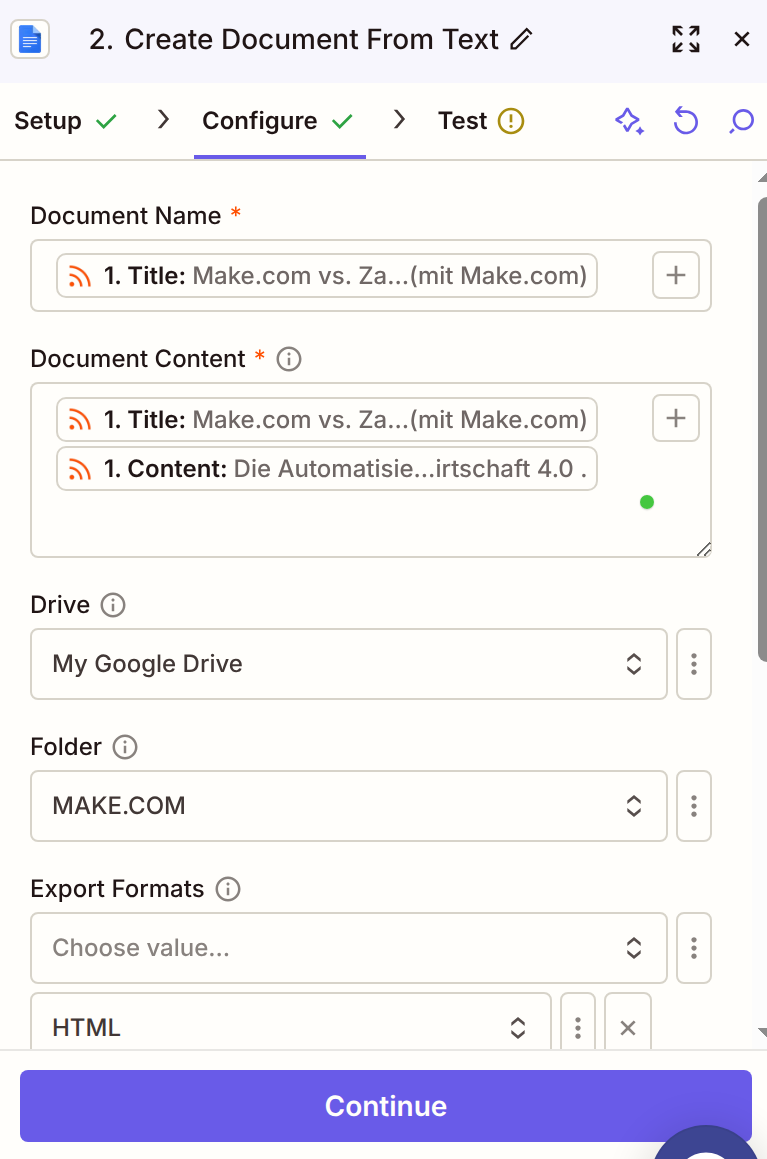Click the resize handle of content box

pyautogui.click(x=704, y=549)
